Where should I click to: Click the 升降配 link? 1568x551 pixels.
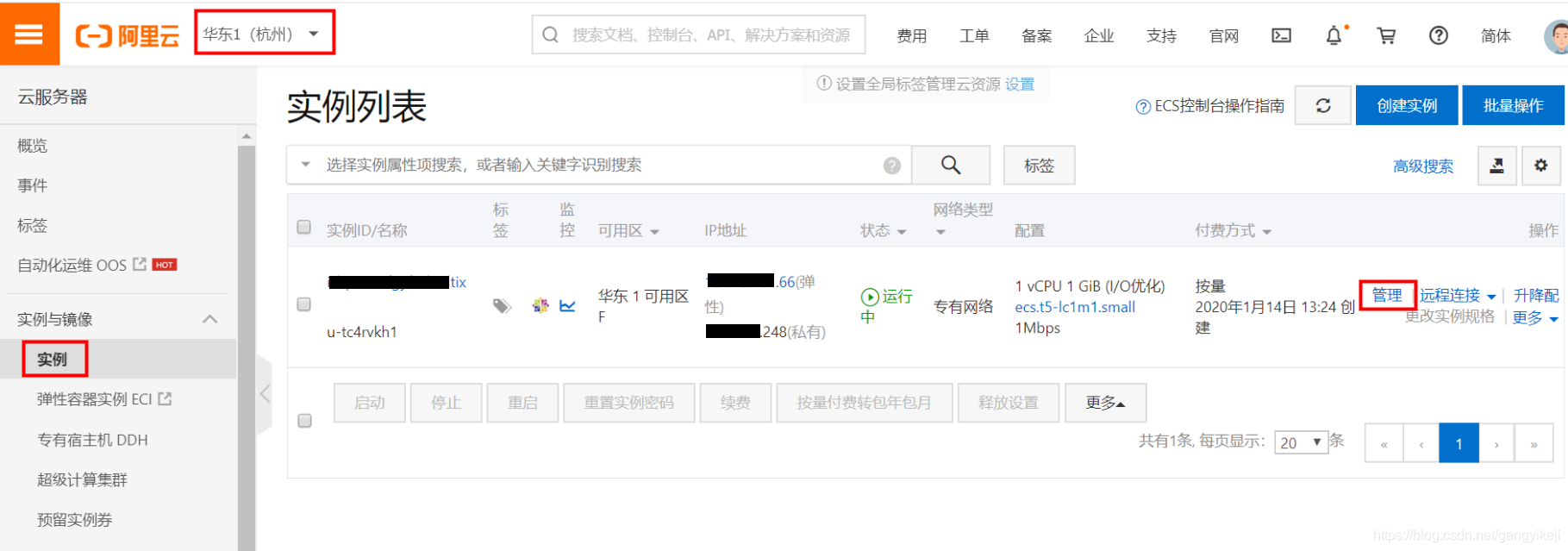(x=1536, y=295)
